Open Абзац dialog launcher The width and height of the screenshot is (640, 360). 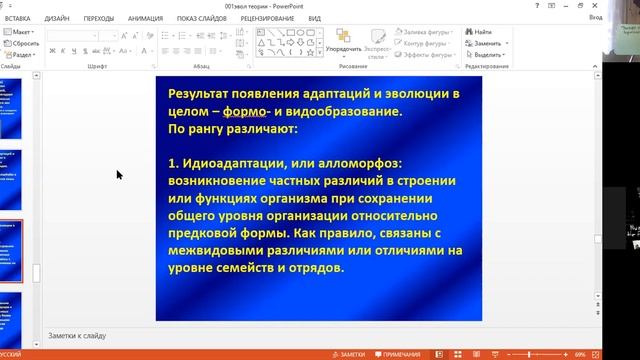point(249,66)
